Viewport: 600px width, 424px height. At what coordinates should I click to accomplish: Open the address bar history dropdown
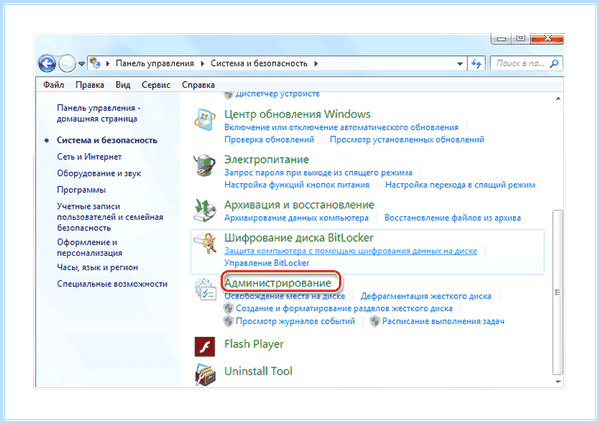(x=460, y=64)
